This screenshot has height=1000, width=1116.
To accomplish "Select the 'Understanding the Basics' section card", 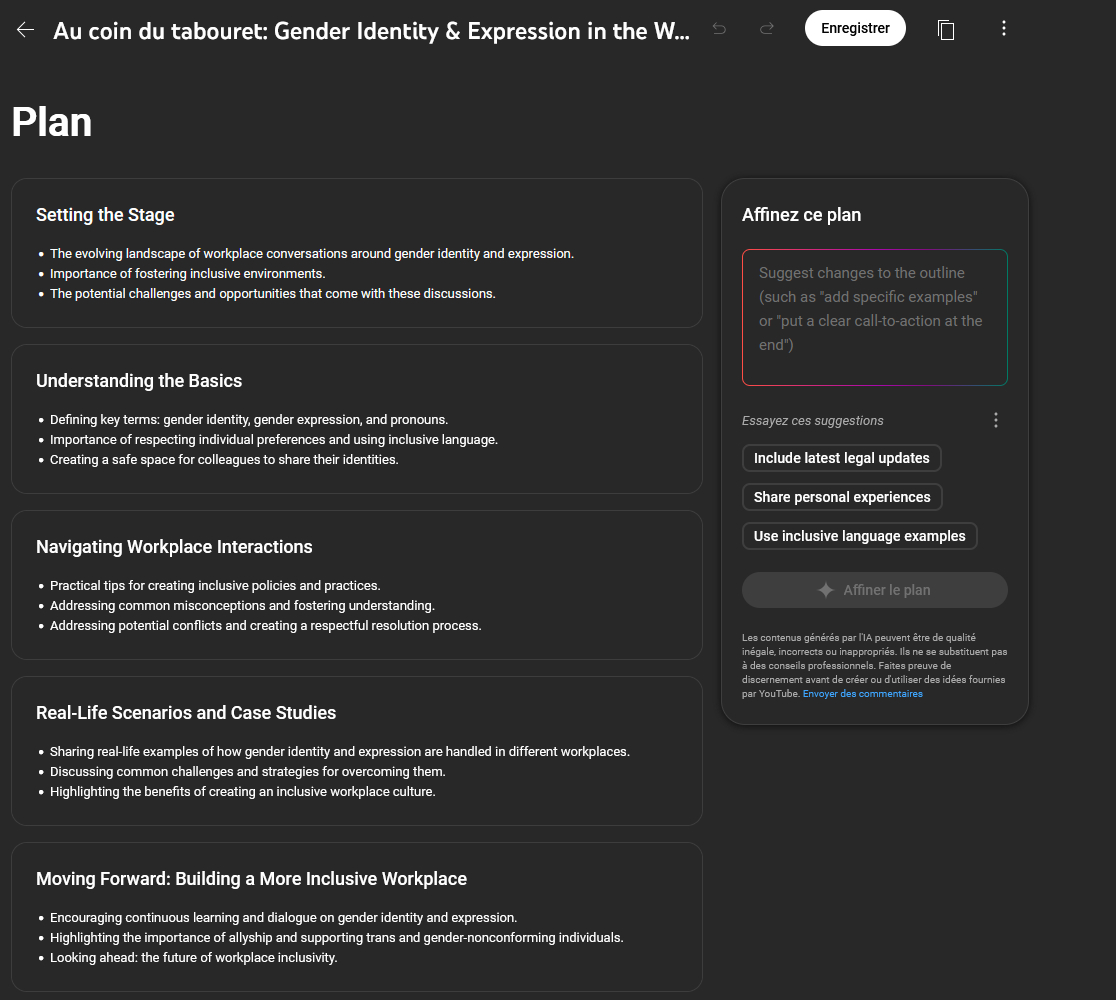I will pos(356,419).
